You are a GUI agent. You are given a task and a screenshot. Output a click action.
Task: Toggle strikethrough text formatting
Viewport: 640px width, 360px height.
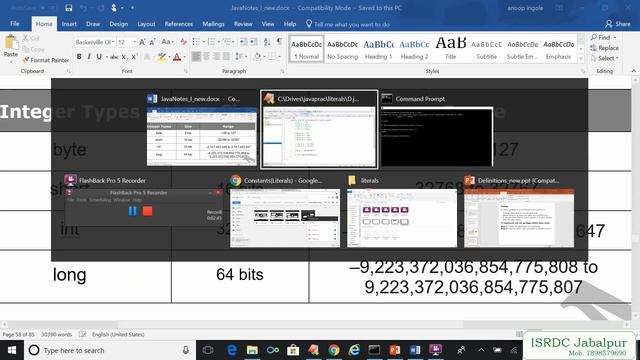pyautogui.click(x=114, y=57)
